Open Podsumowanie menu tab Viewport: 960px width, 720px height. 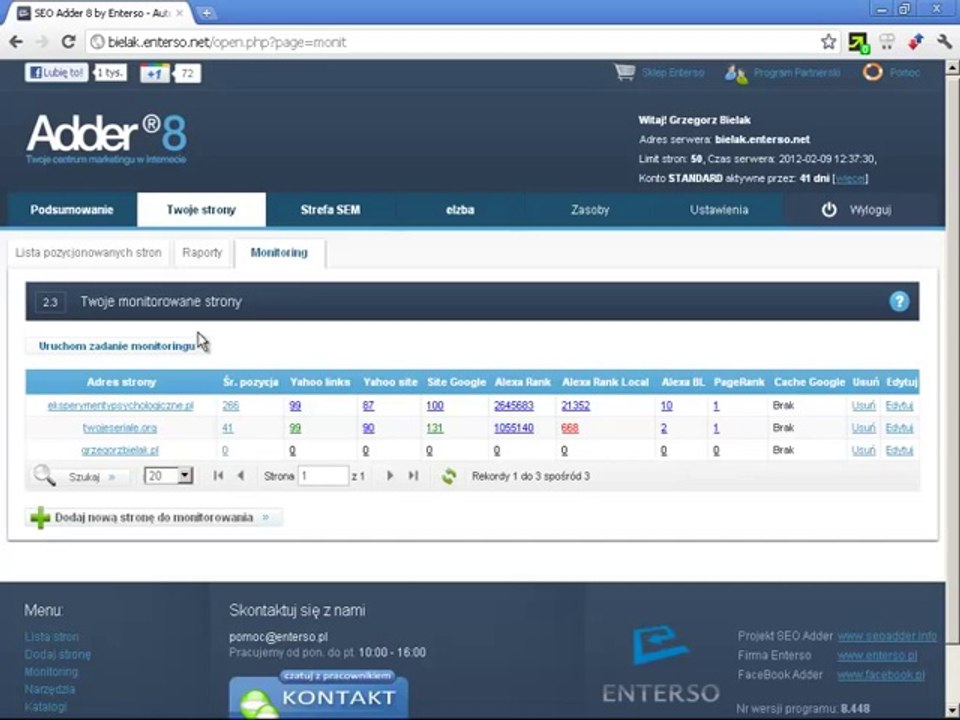click(72, 210)
